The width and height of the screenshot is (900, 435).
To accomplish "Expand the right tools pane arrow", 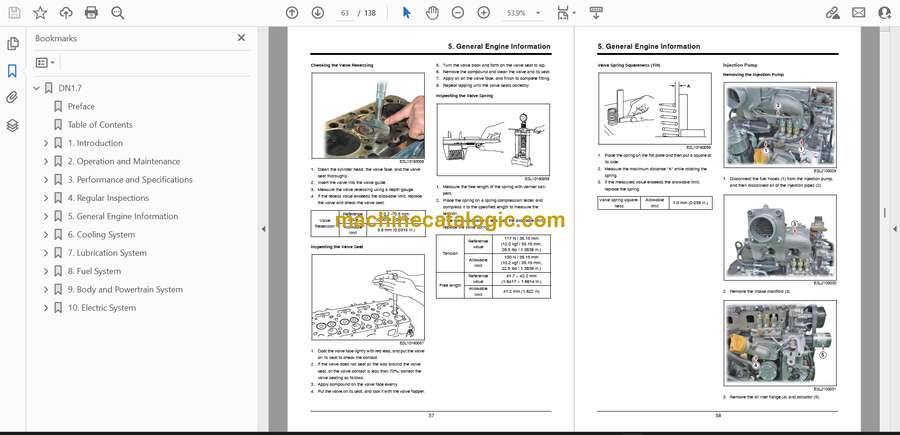I will point(895,229).
